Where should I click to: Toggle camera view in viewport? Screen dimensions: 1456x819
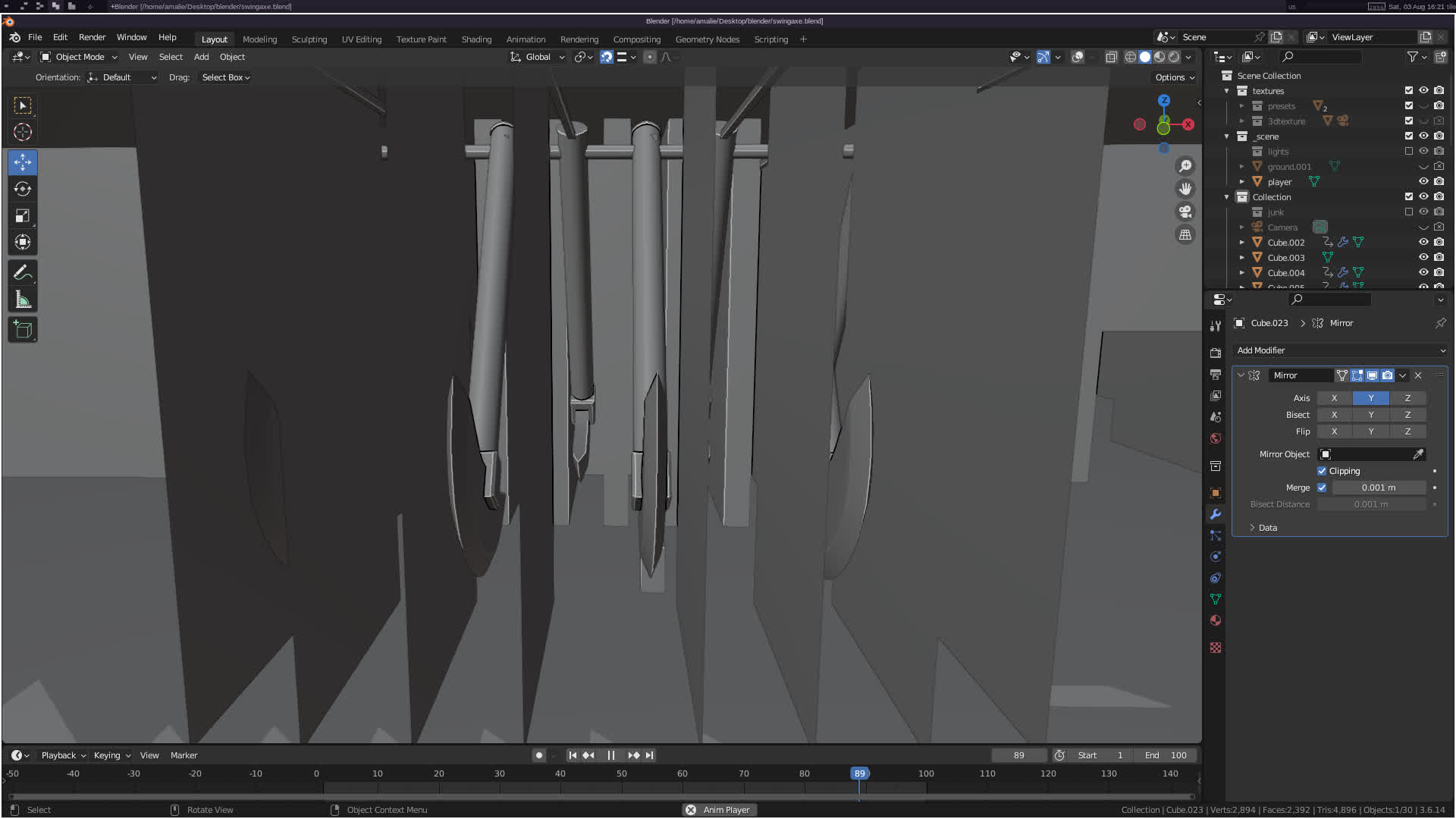pyautogui.click(x=1185, y=212)
